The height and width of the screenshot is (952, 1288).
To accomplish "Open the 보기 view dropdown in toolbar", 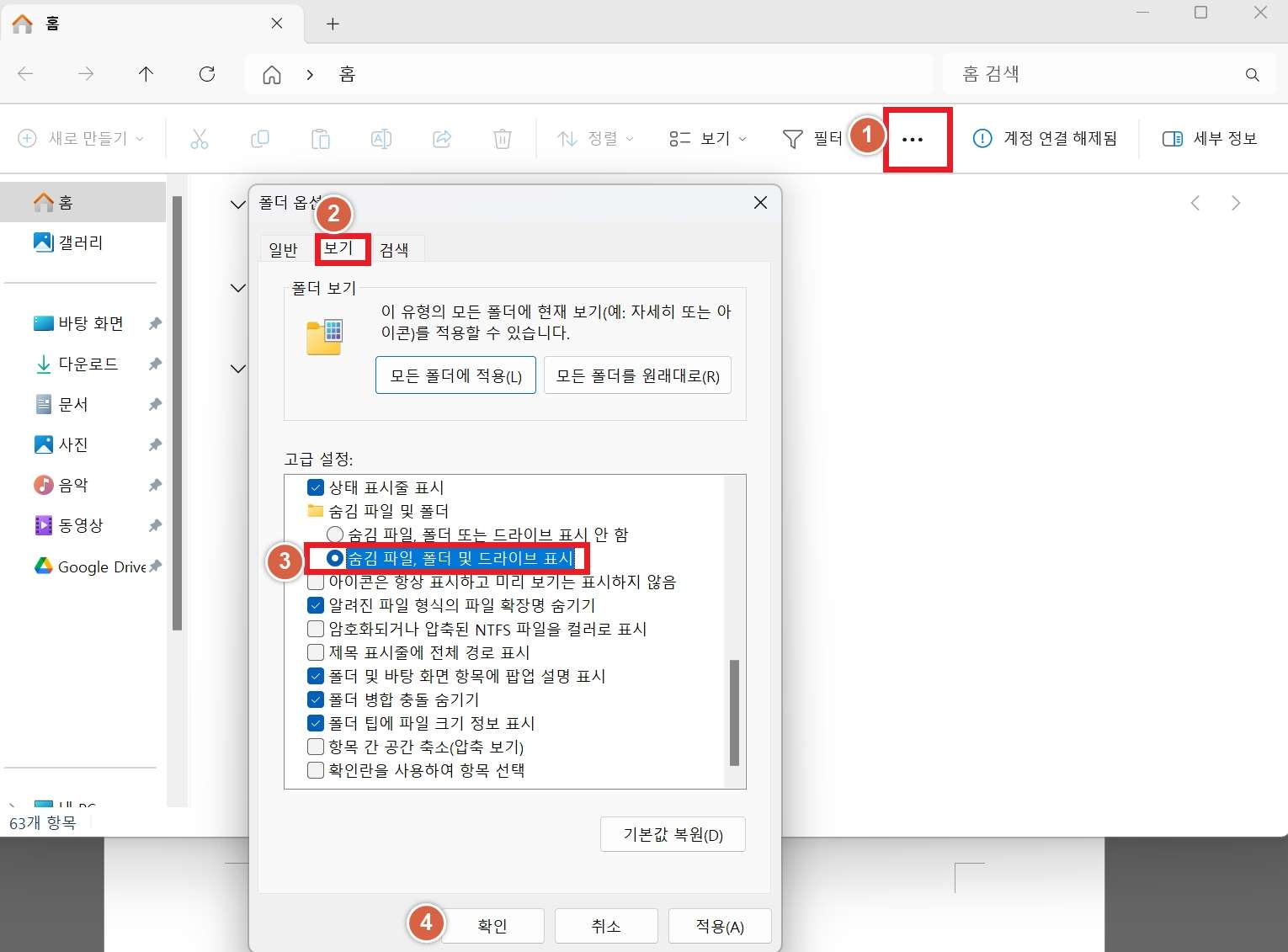I will [x=708, y=139].
